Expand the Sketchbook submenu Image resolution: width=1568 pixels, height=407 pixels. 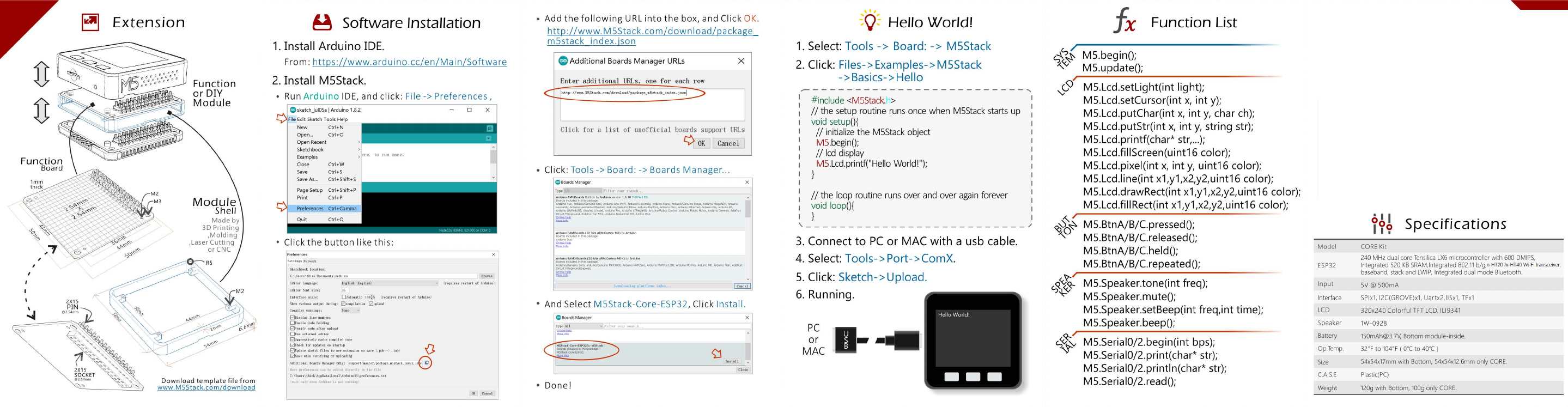324,150
